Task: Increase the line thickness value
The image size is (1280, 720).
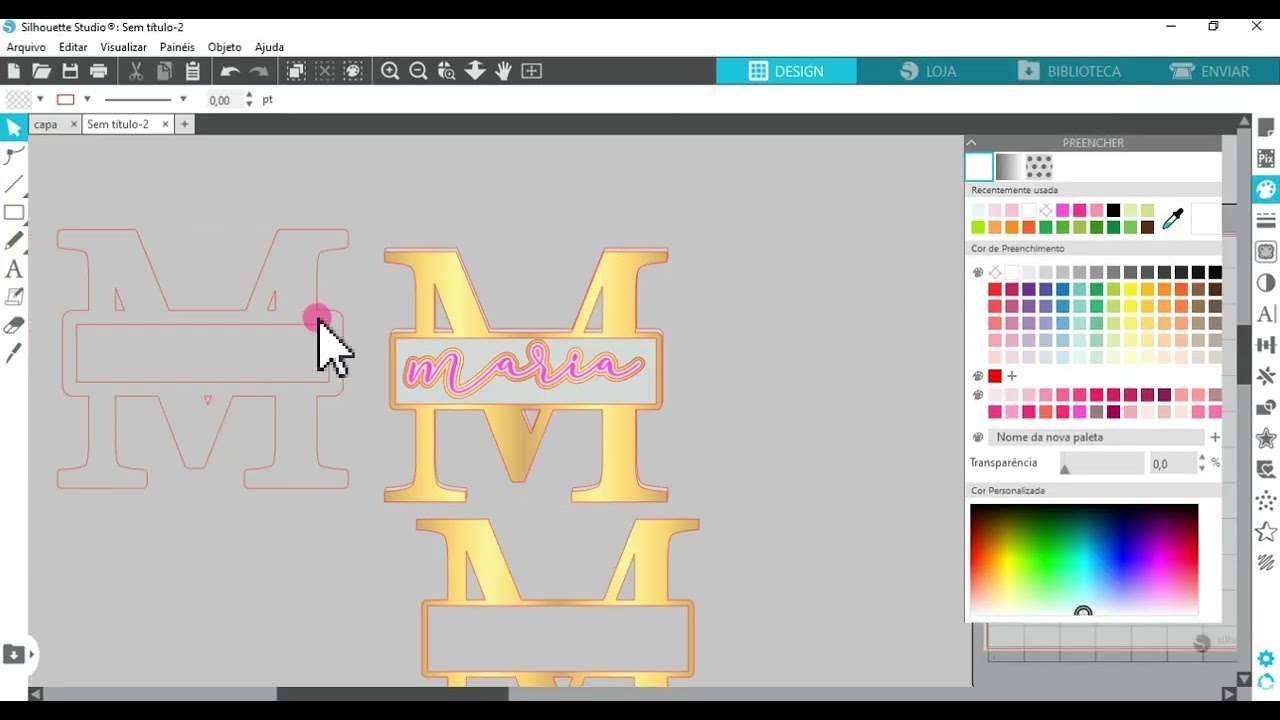Action: click(249, 95)
